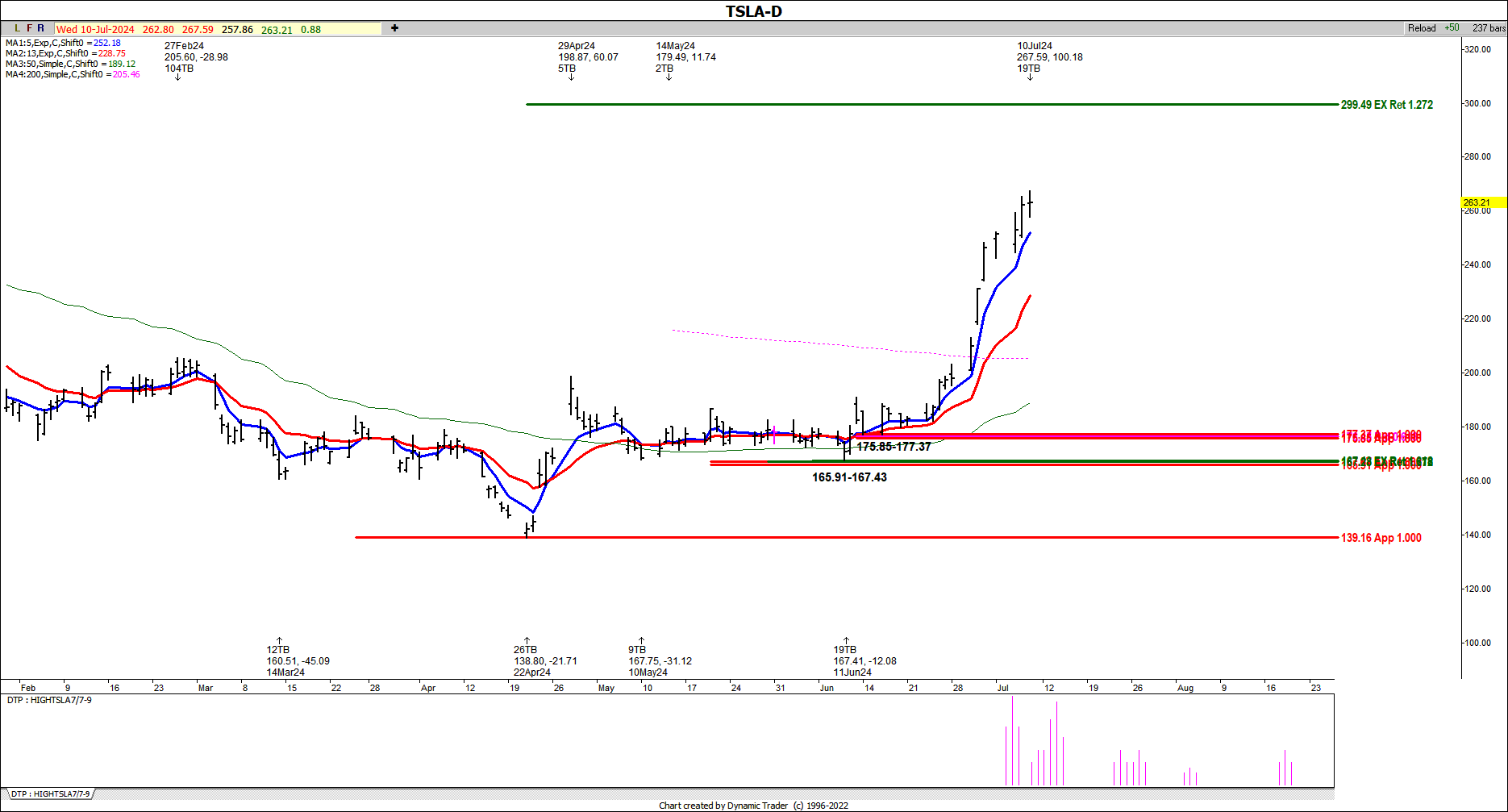Click the '299.49 EX Ret 1.272' level label
The image size is (1508, 812).
click(x=1387, y=105)
